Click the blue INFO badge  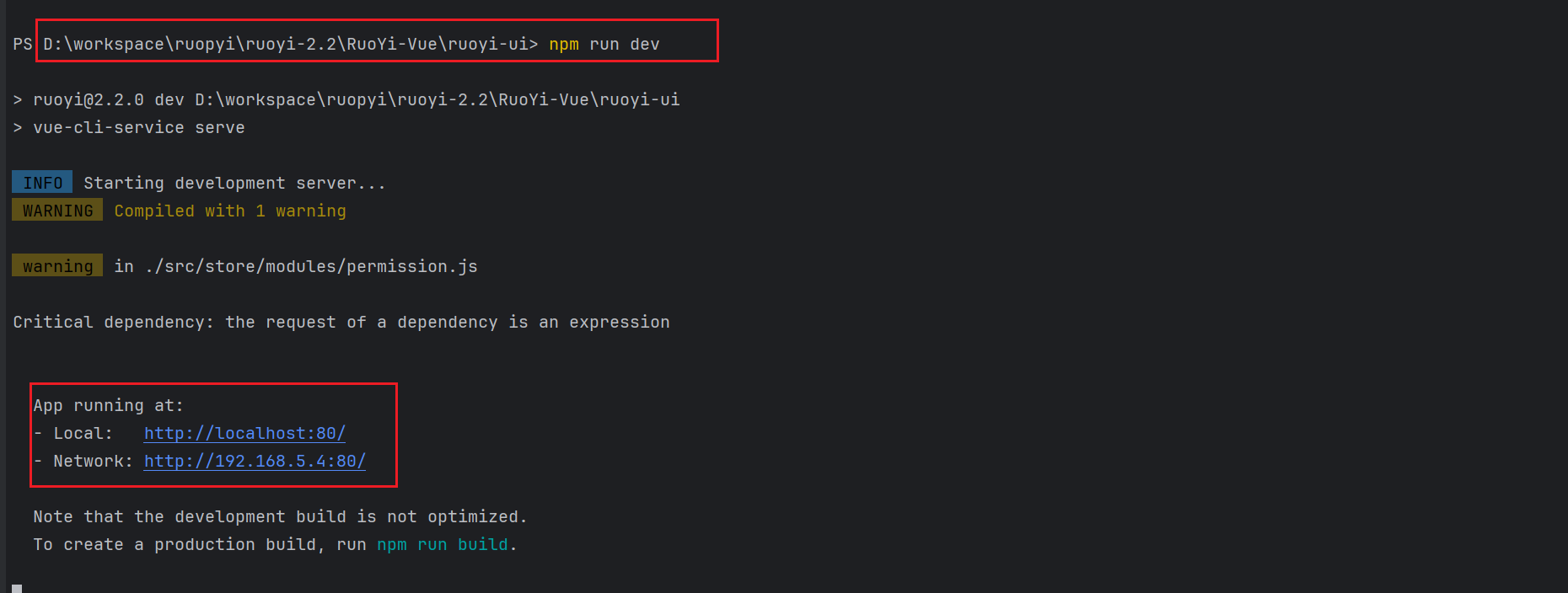click(42, 183)
